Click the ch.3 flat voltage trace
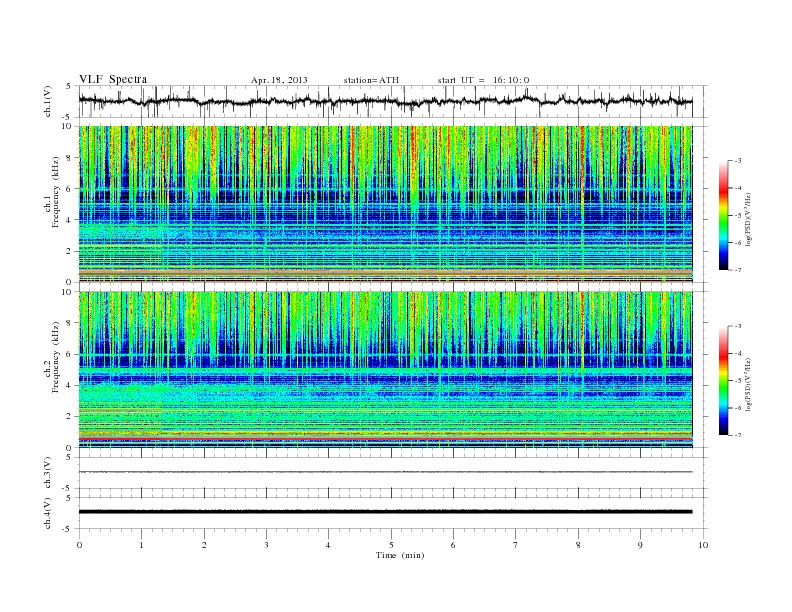Screen dimensions: 792x612 click(385, 472)
